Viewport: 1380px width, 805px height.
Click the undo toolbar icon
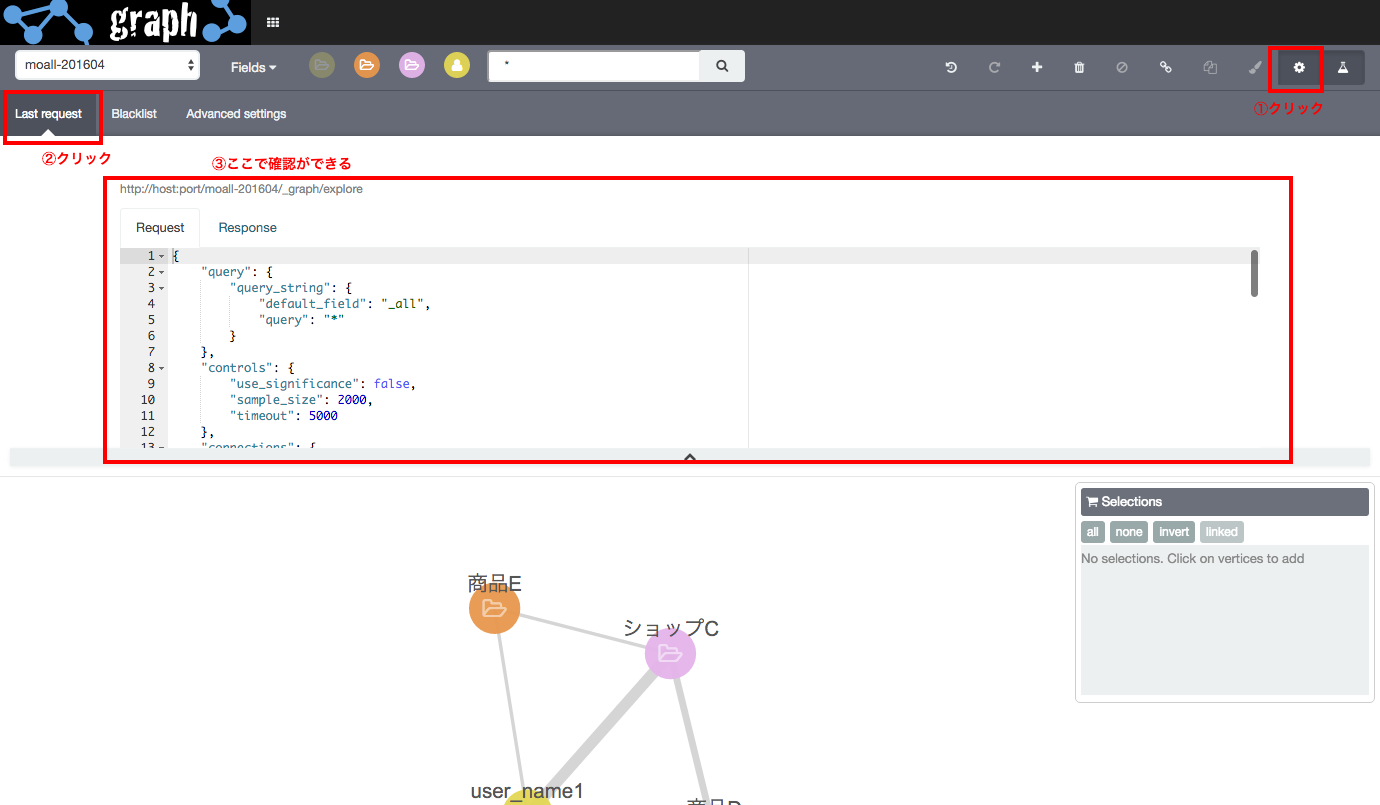(x=950, y=67)
